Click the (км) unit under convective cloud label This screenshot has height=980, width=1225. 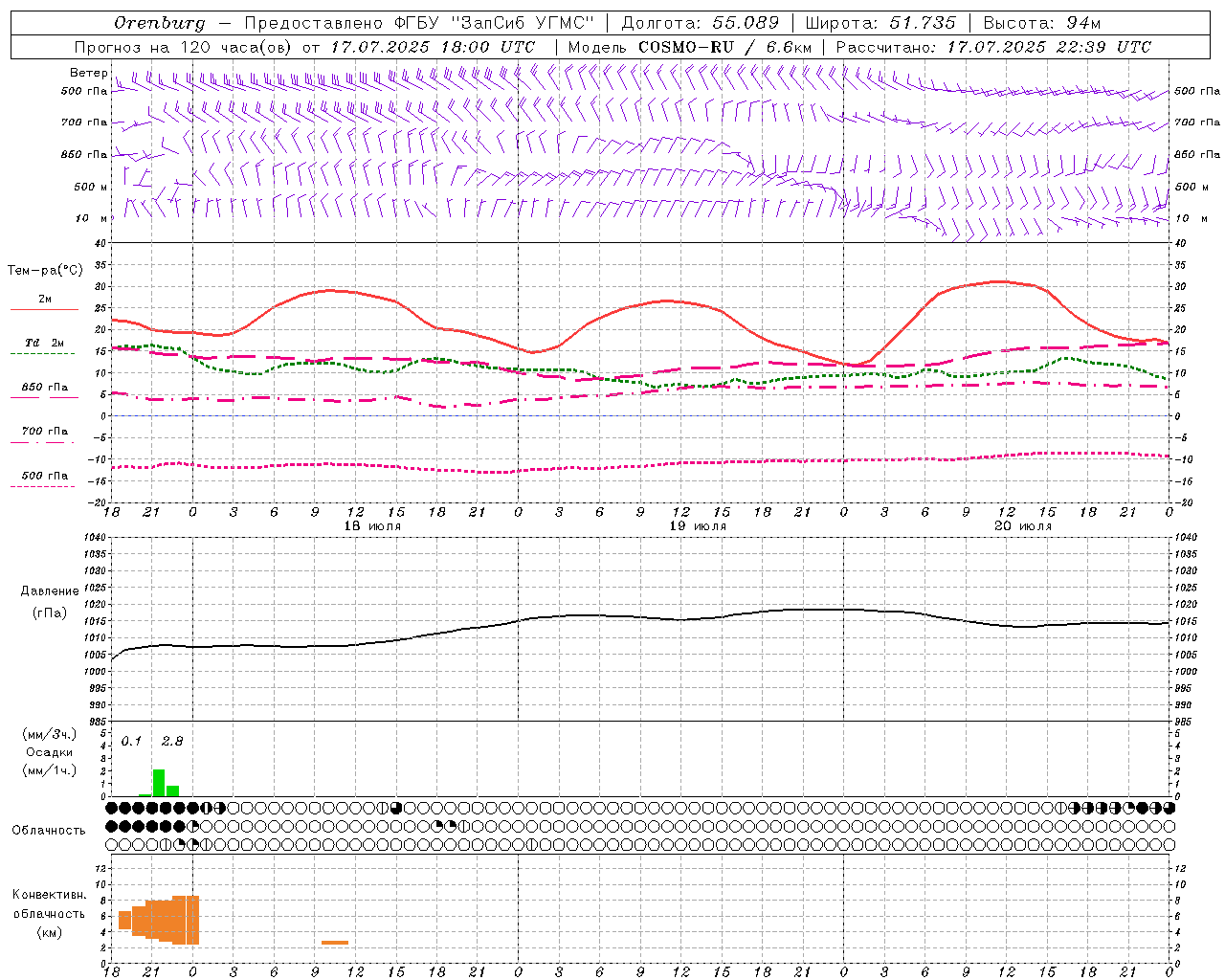[x=50, y=933]
